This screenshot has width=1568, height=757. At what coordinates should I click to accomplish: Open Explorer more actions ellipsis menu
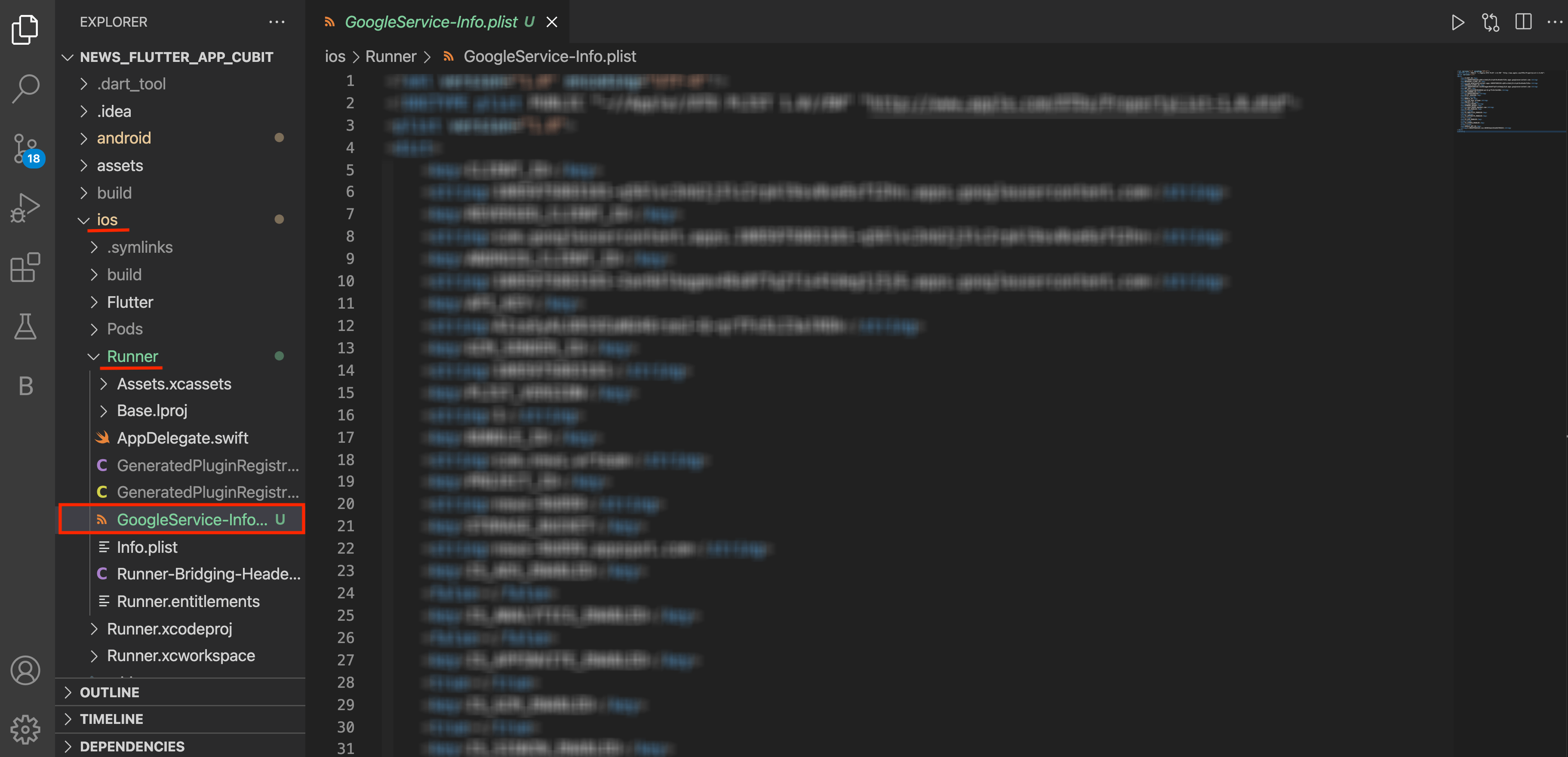click(277, 22)
